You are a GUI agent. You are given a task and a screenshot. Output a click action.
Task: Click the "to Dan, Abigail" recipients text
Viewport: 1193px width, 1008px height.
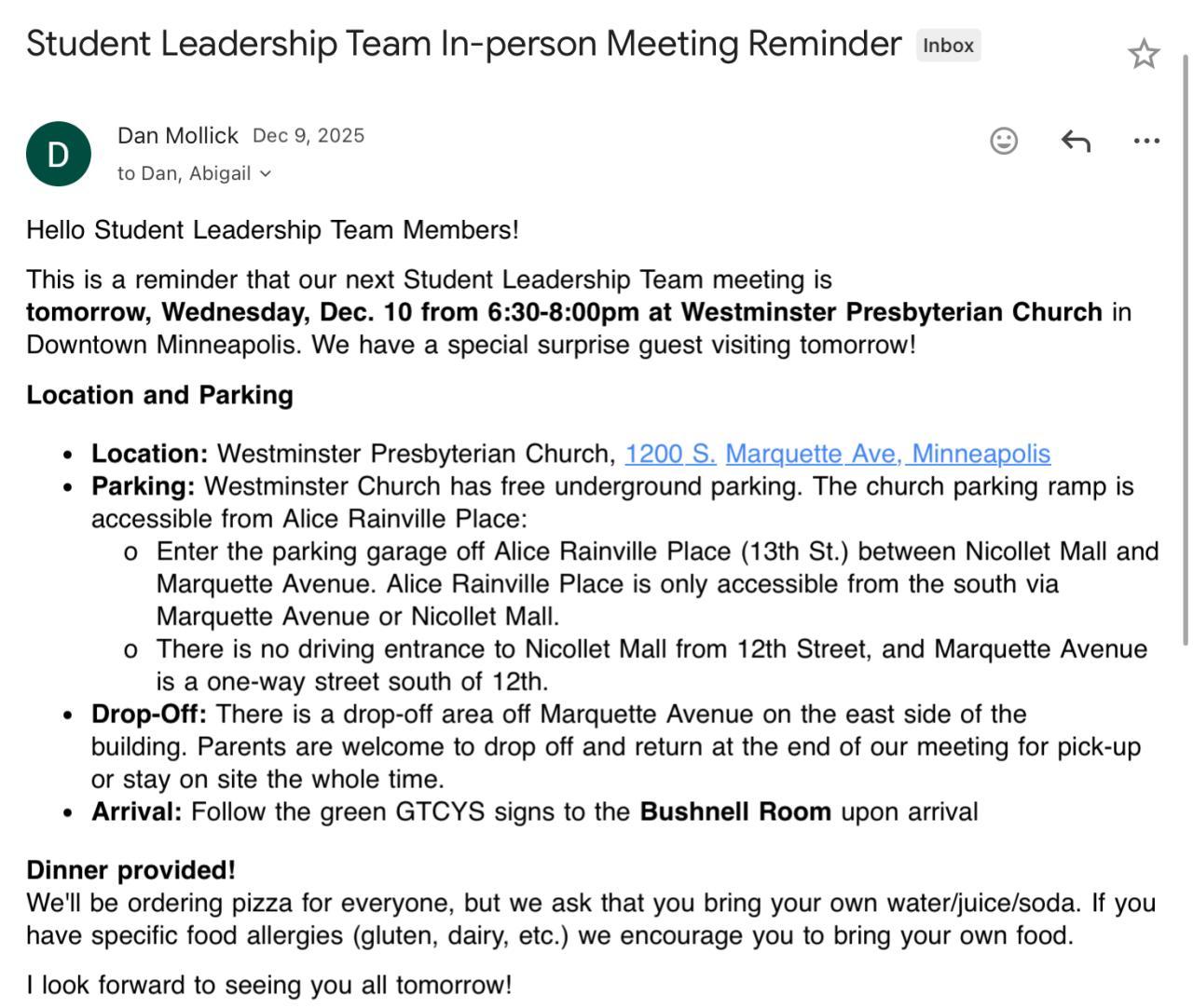coord(184,173)
